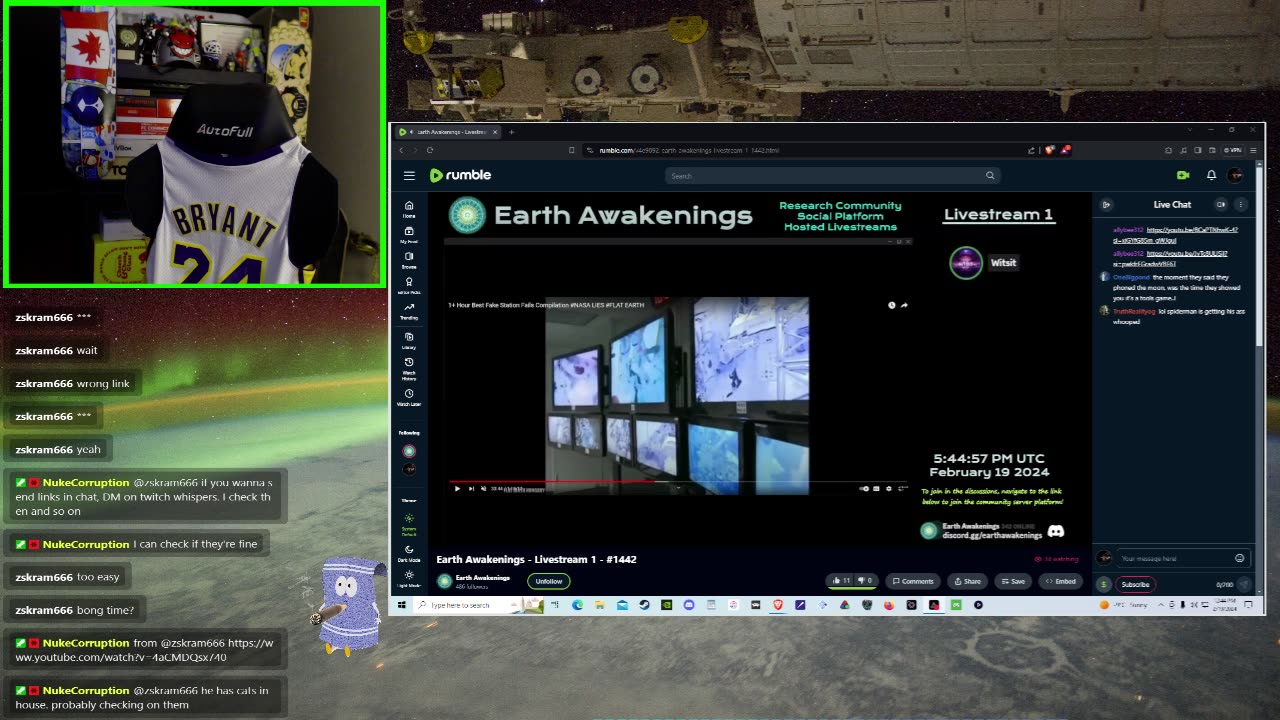Image resolution: width=1280 pixels, height=720 pixels.
Task: Save the video to playlist
Action: pyautogui.click(x=1013, y=581)
